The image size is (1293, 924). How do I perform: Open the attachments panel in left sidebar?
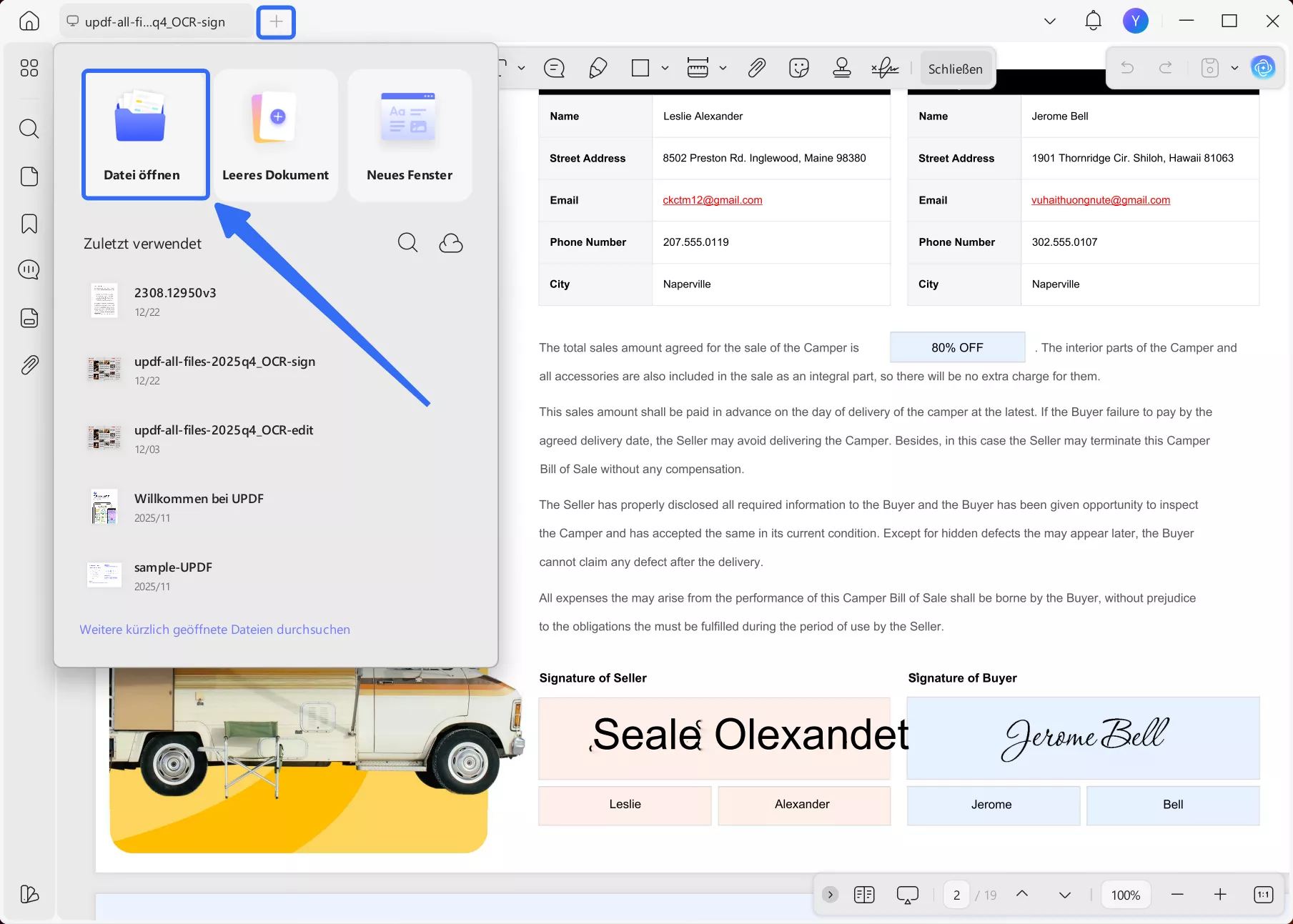[x=29, y=365]
